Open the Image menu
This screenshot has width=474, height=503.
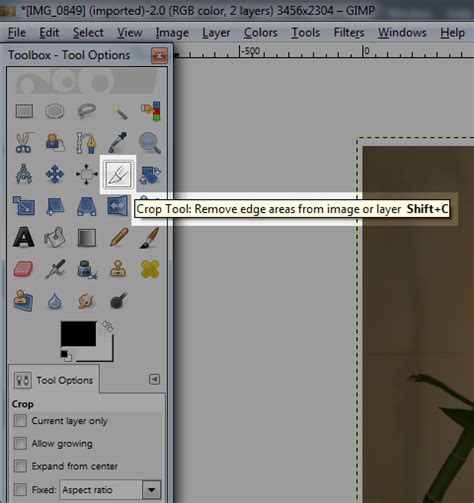(172, 33)
